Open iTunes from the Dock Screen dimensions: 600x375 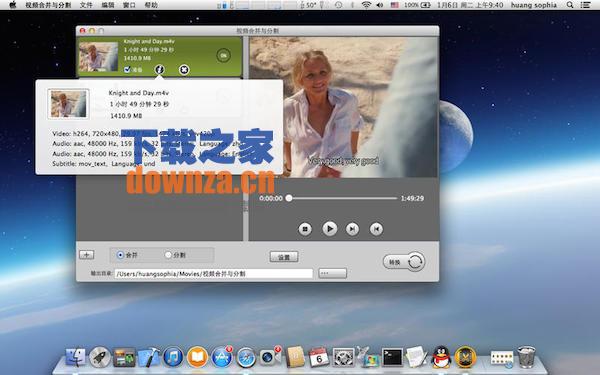(173, 357)
